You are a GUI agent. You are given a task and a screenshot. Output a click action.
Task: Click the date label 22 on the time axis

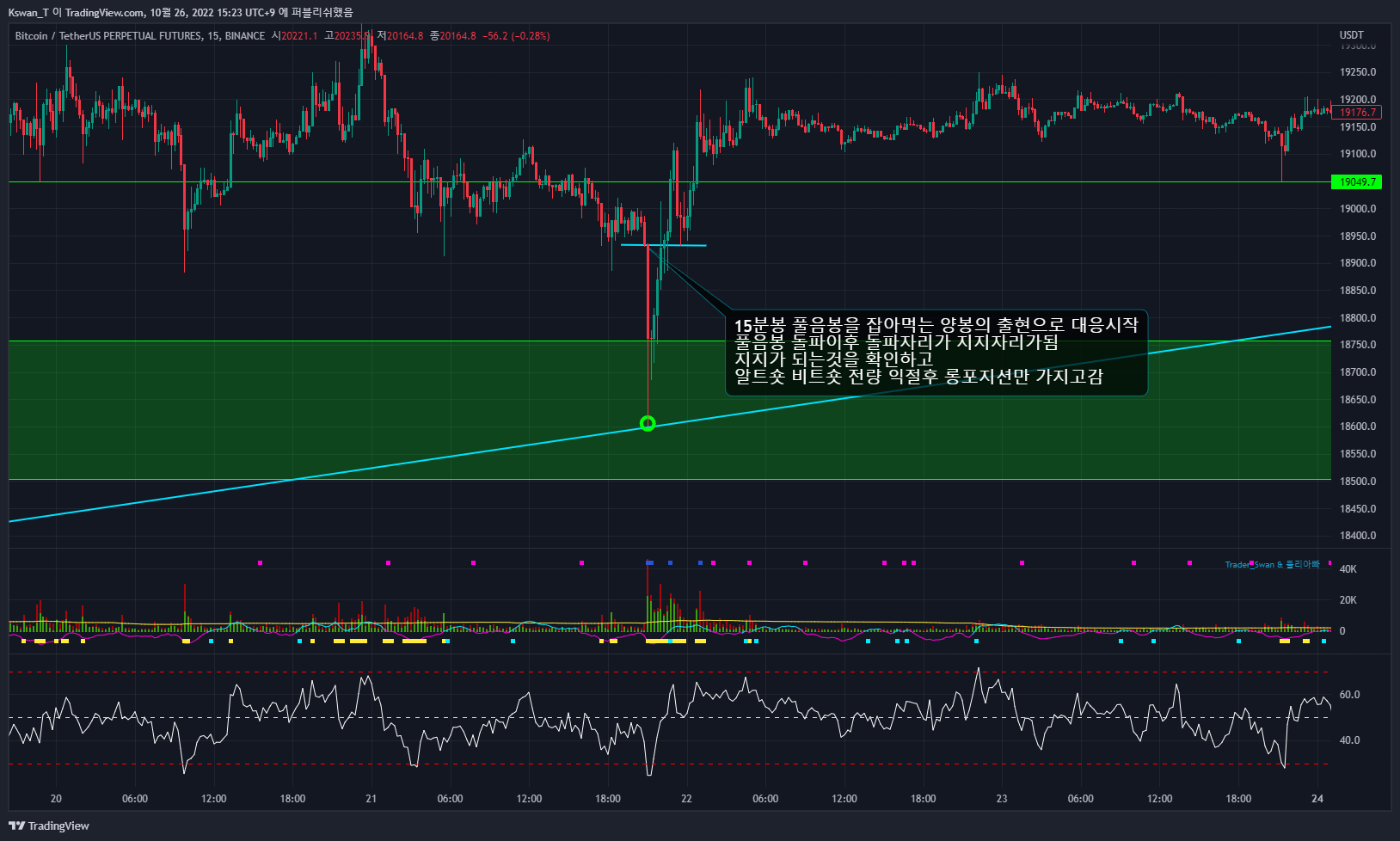[x=686, y=799]
